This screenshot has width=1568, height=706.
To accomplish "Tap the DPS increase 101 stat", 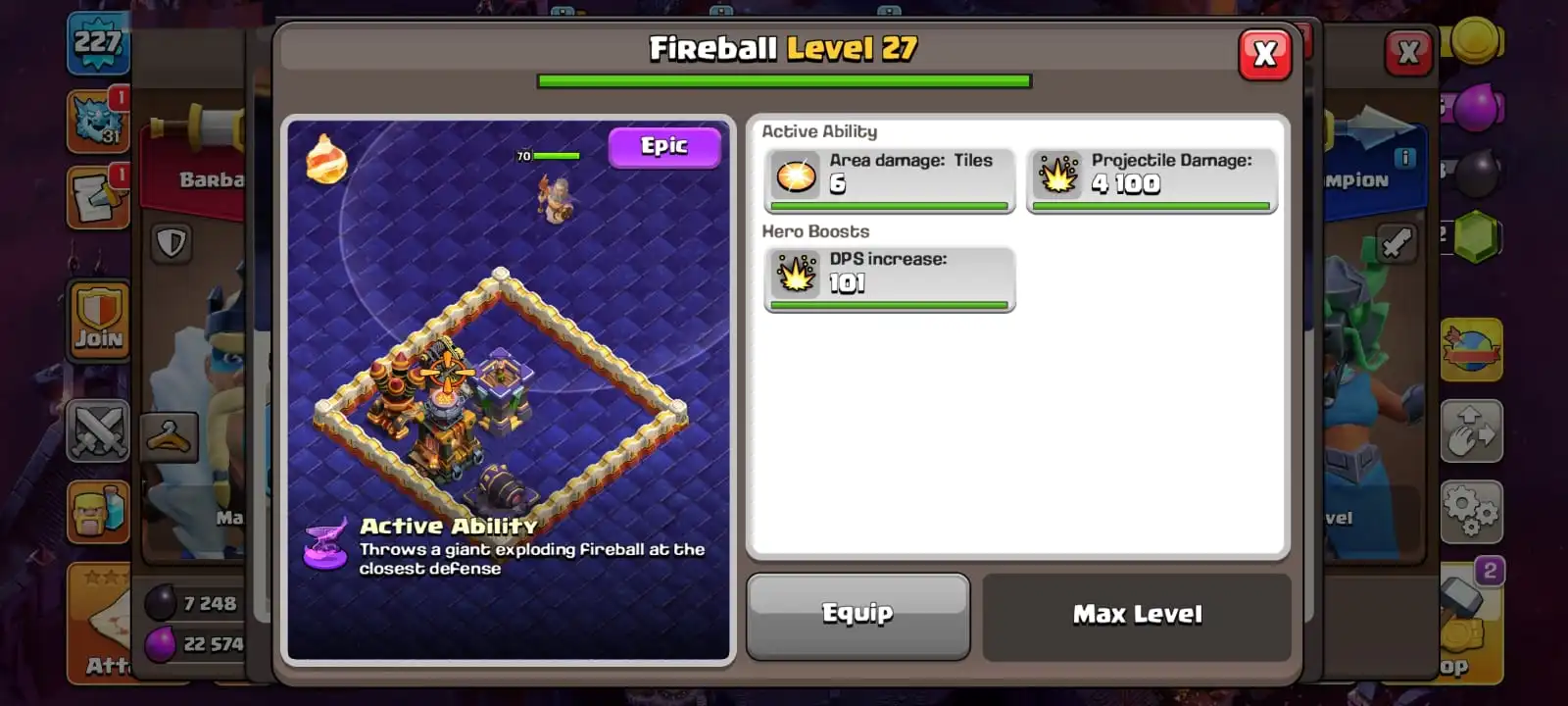I will [889, 279].
